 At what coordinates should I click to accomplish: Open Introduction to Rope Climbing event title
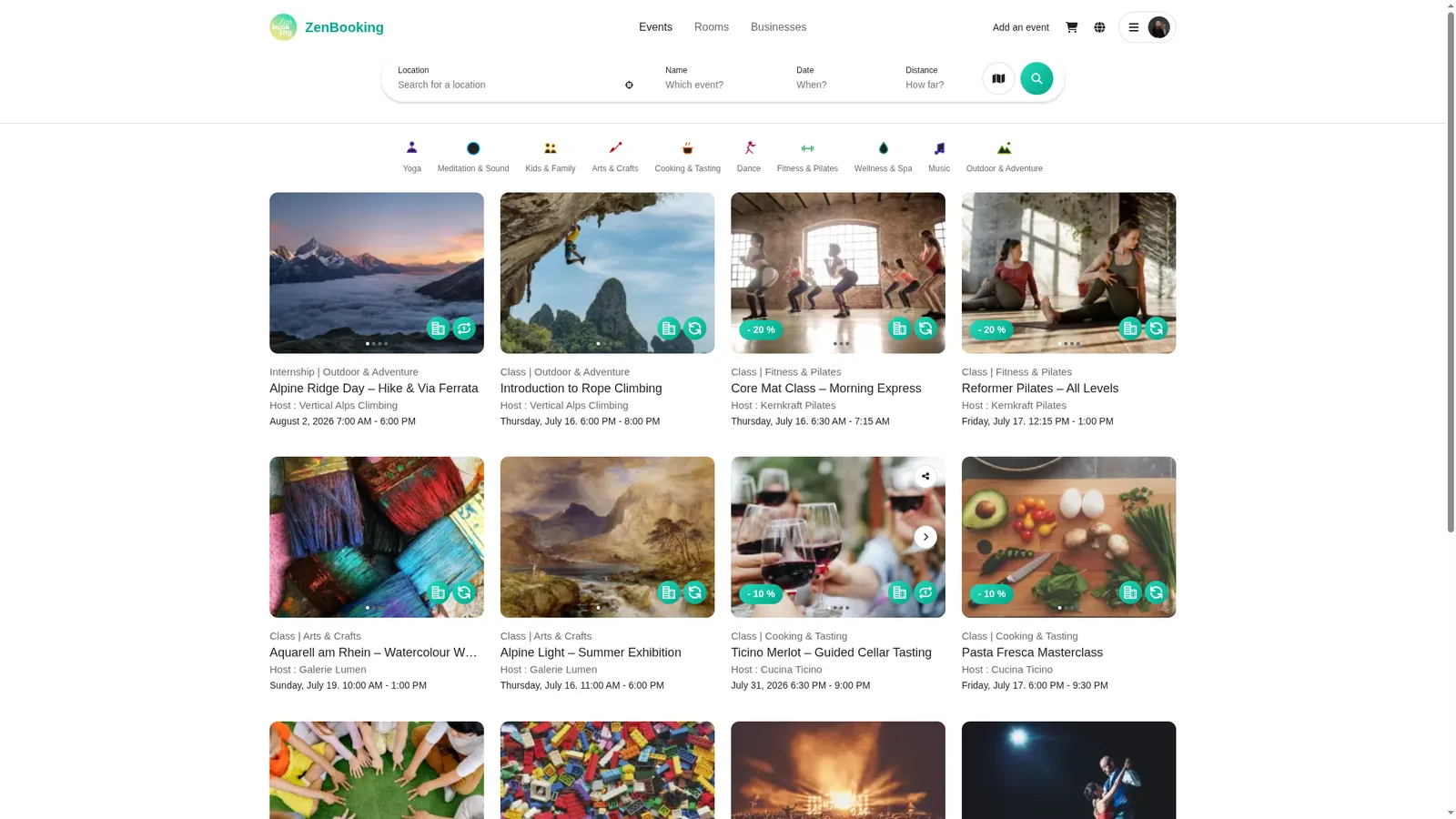pyautogui.click(x=581, y=389)
